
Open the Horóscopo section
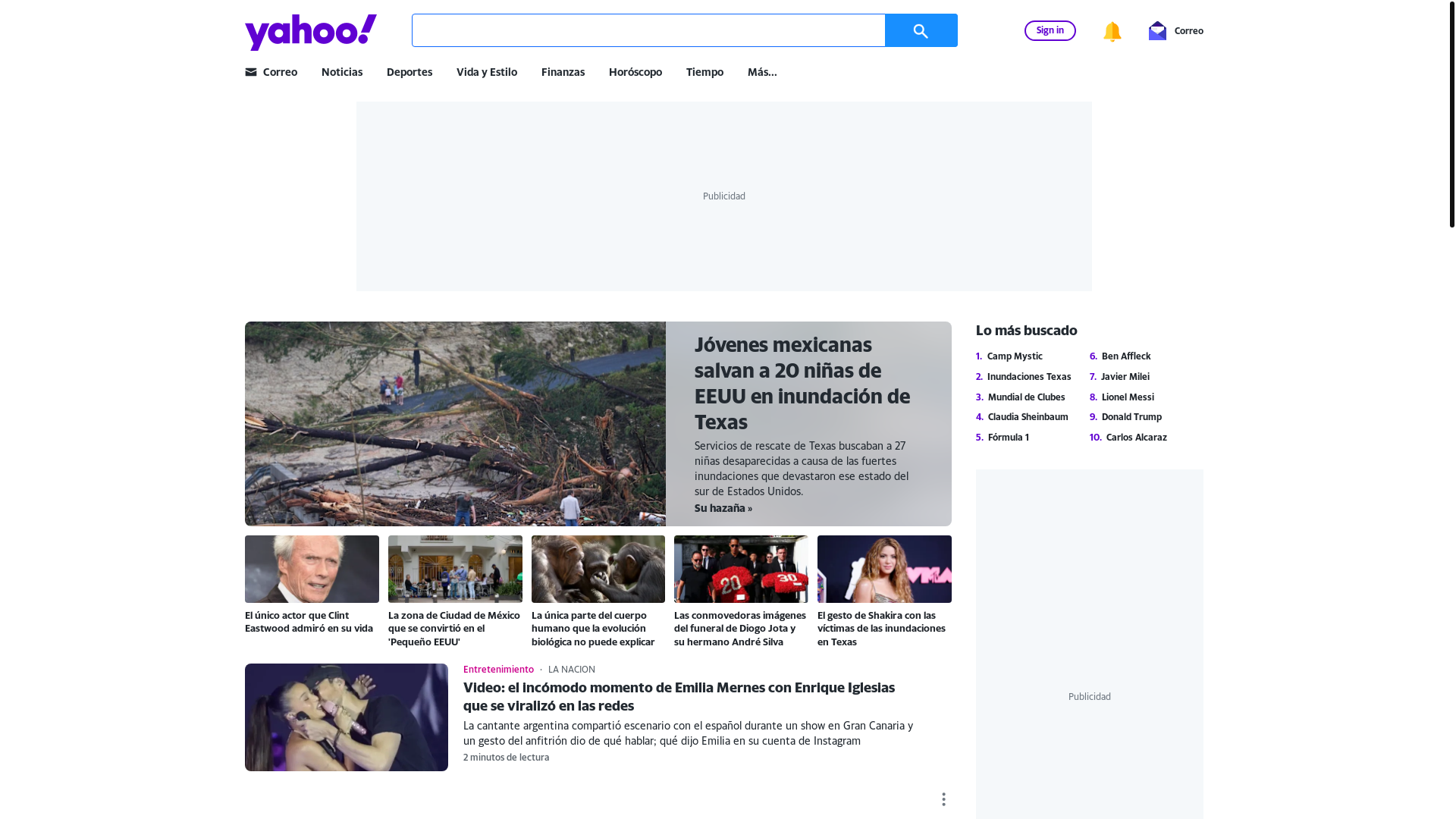635,72
